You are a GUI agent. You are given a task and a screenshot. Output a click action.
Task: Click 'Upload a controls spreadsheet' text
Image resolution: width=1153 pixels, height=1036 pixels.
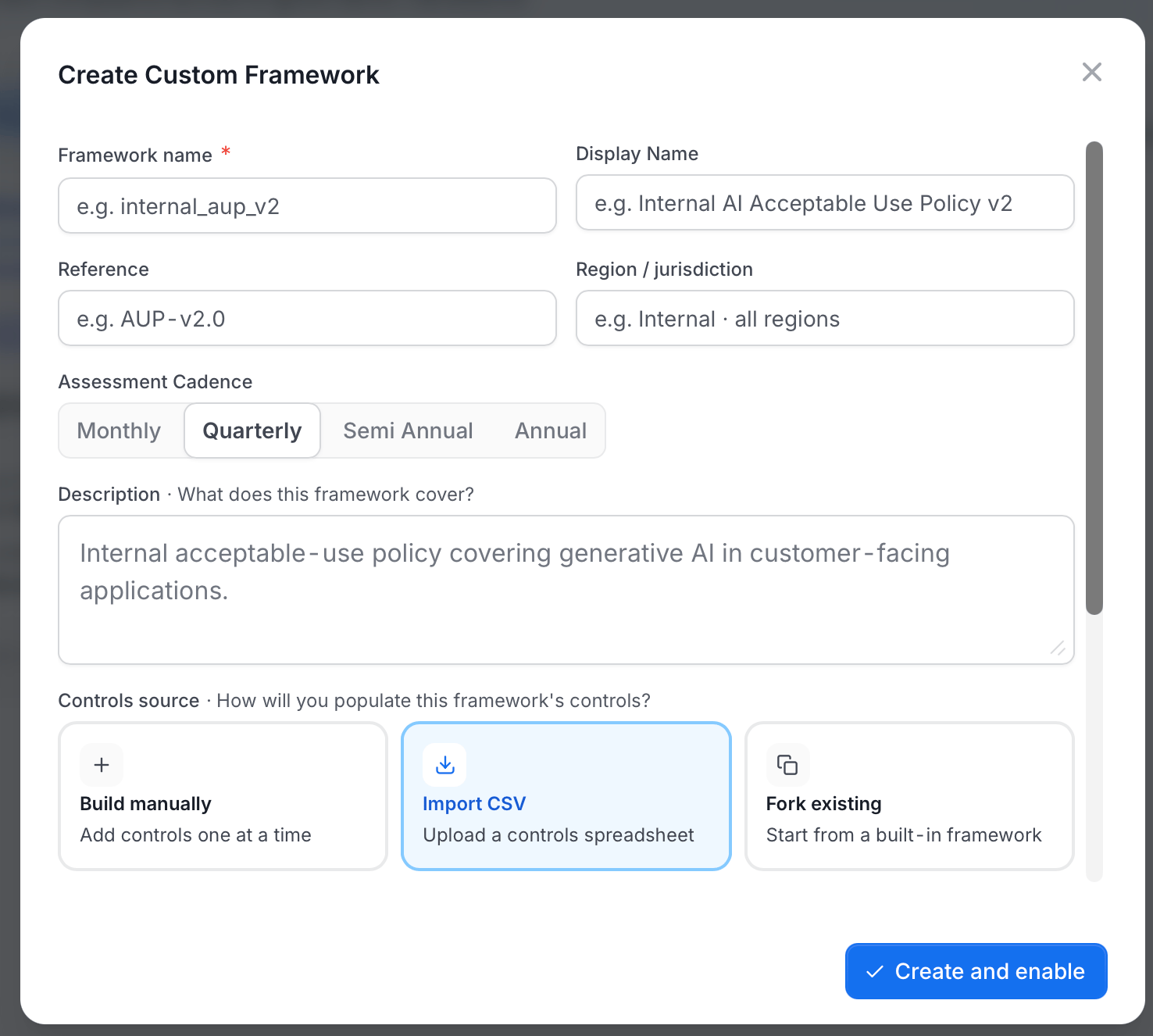pos(559,835)
